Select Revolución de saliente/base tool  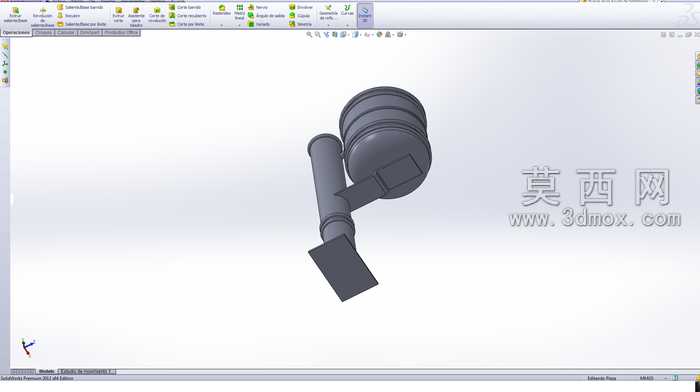coord(42,17)
